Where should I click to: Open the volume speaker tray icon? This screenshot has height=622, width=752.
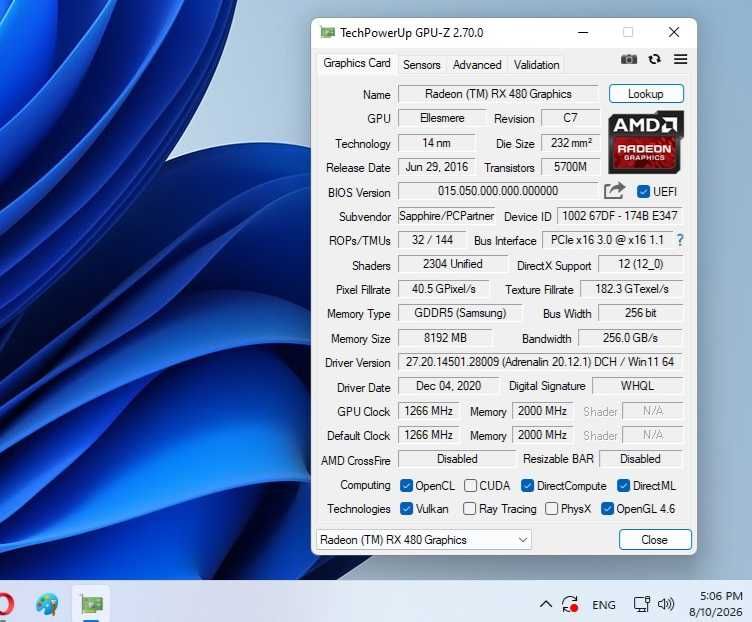pos(666,604)
